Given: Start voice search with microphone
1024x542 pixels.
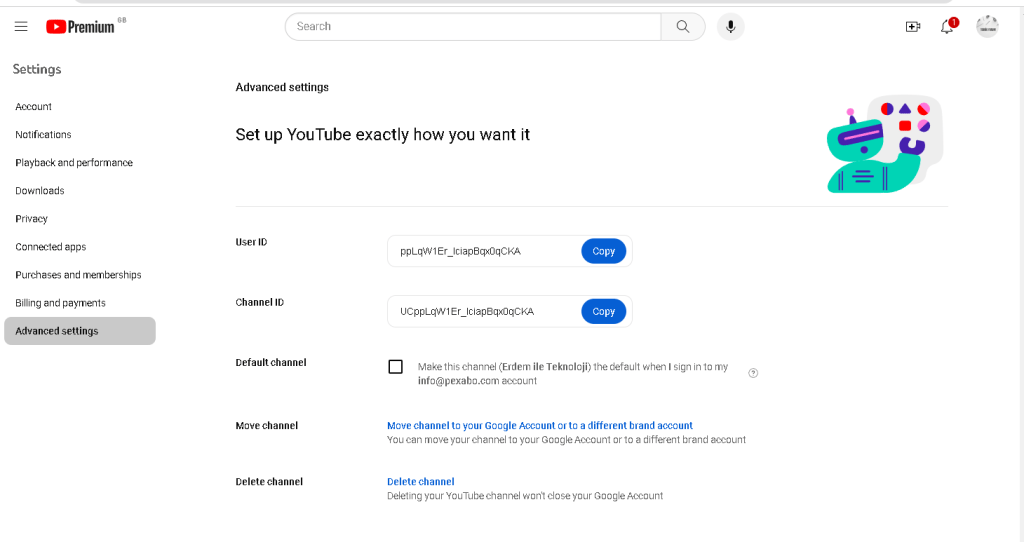Looking at the screenshot, I should click(730, 27).
